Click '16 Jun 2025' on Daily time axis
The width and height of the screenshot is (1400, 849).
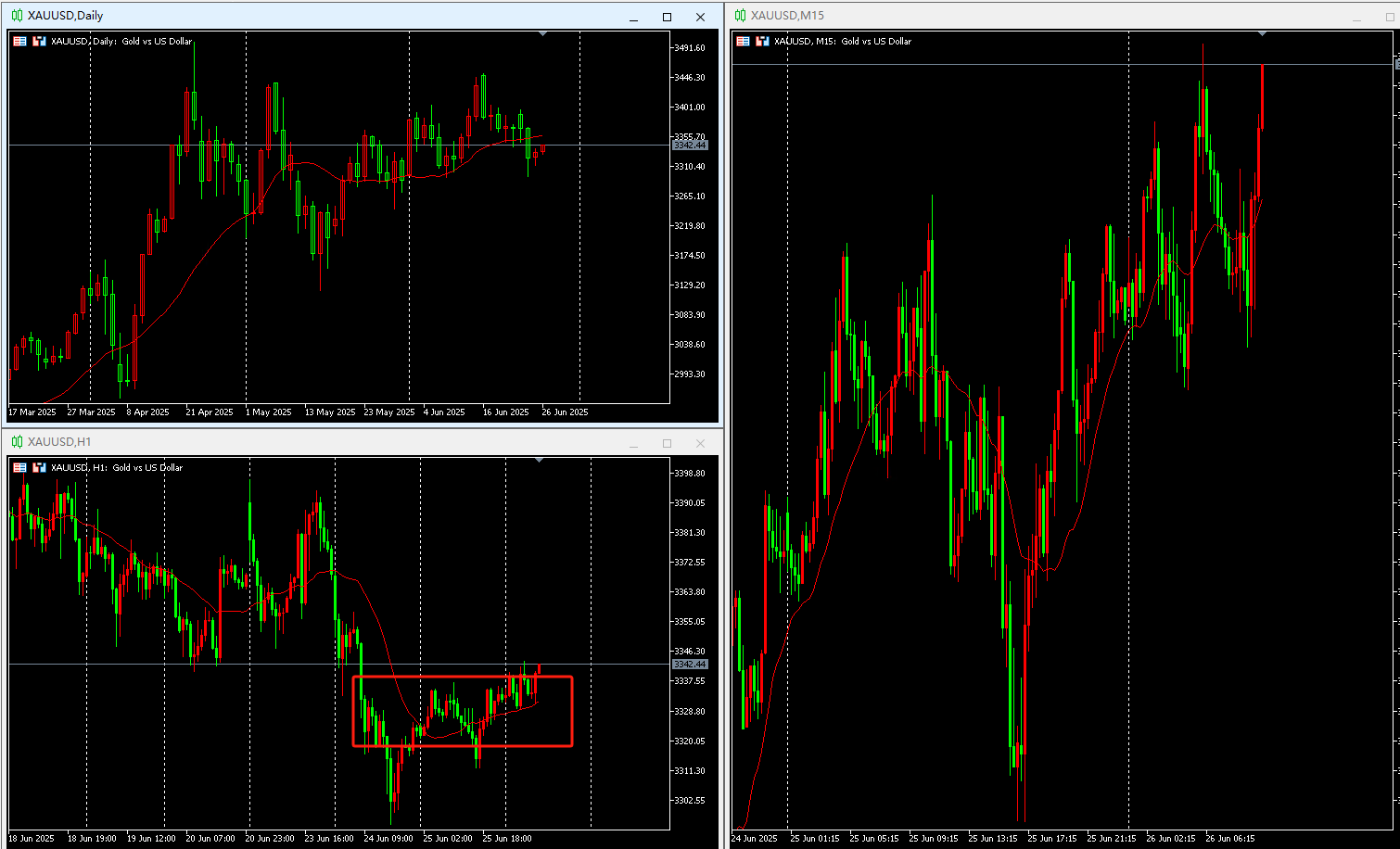(506, 412)
